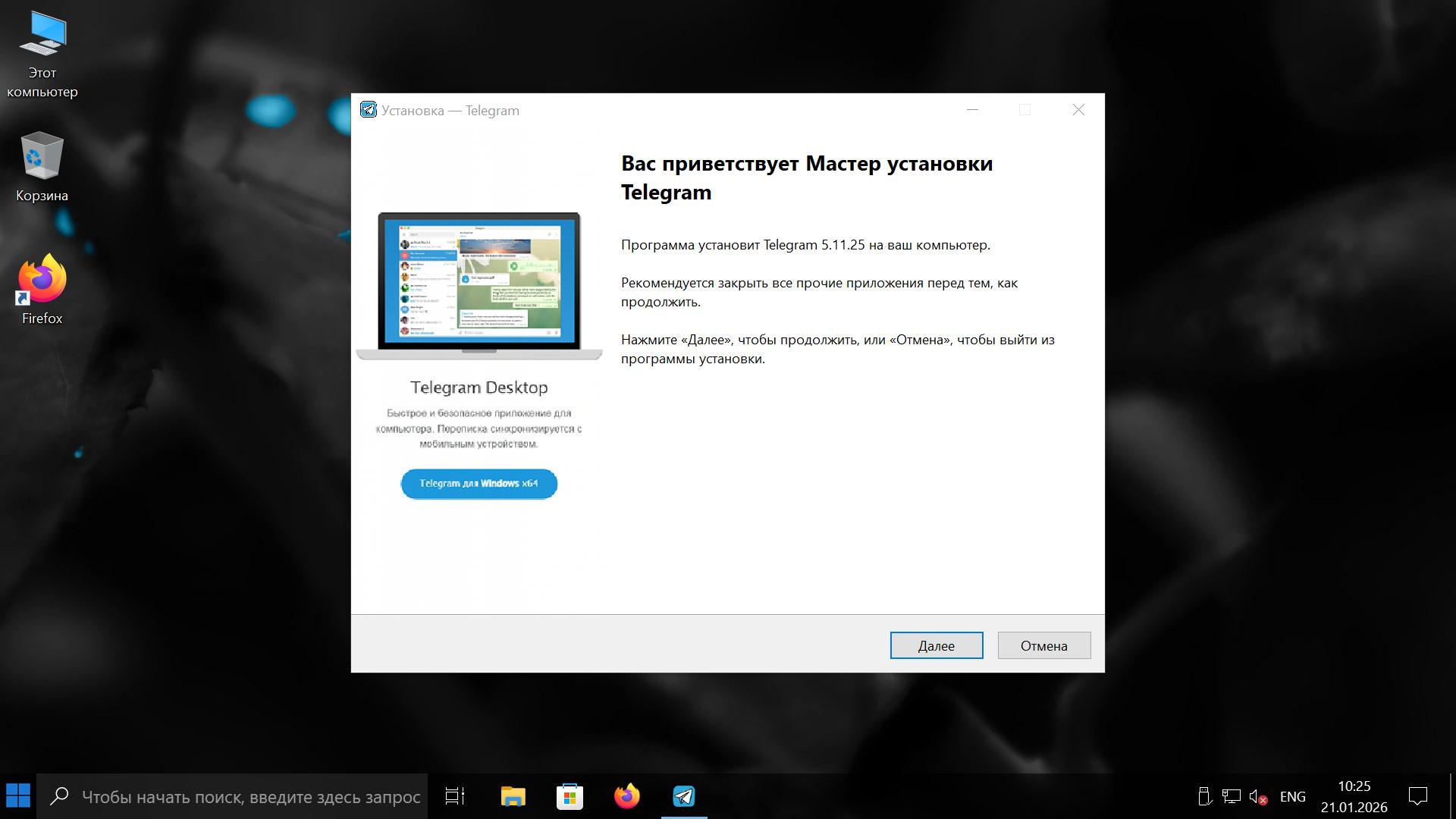Image resolution: width=1456 pixels, height=819 pixels.
Task: Click Telegram для Windows x64 banner button
Action: point(479,484)
